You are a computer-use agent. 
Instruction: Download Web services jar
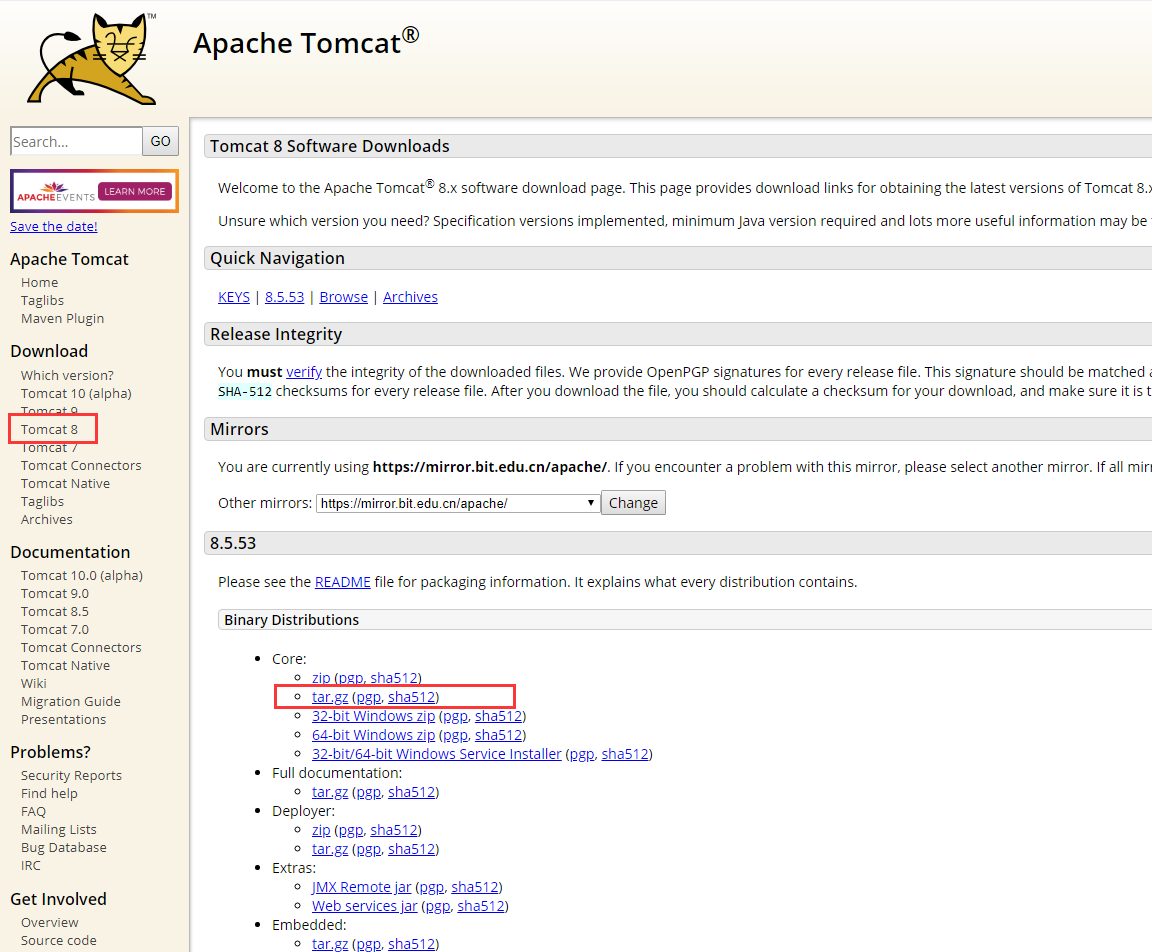click(x=364, y=906)
